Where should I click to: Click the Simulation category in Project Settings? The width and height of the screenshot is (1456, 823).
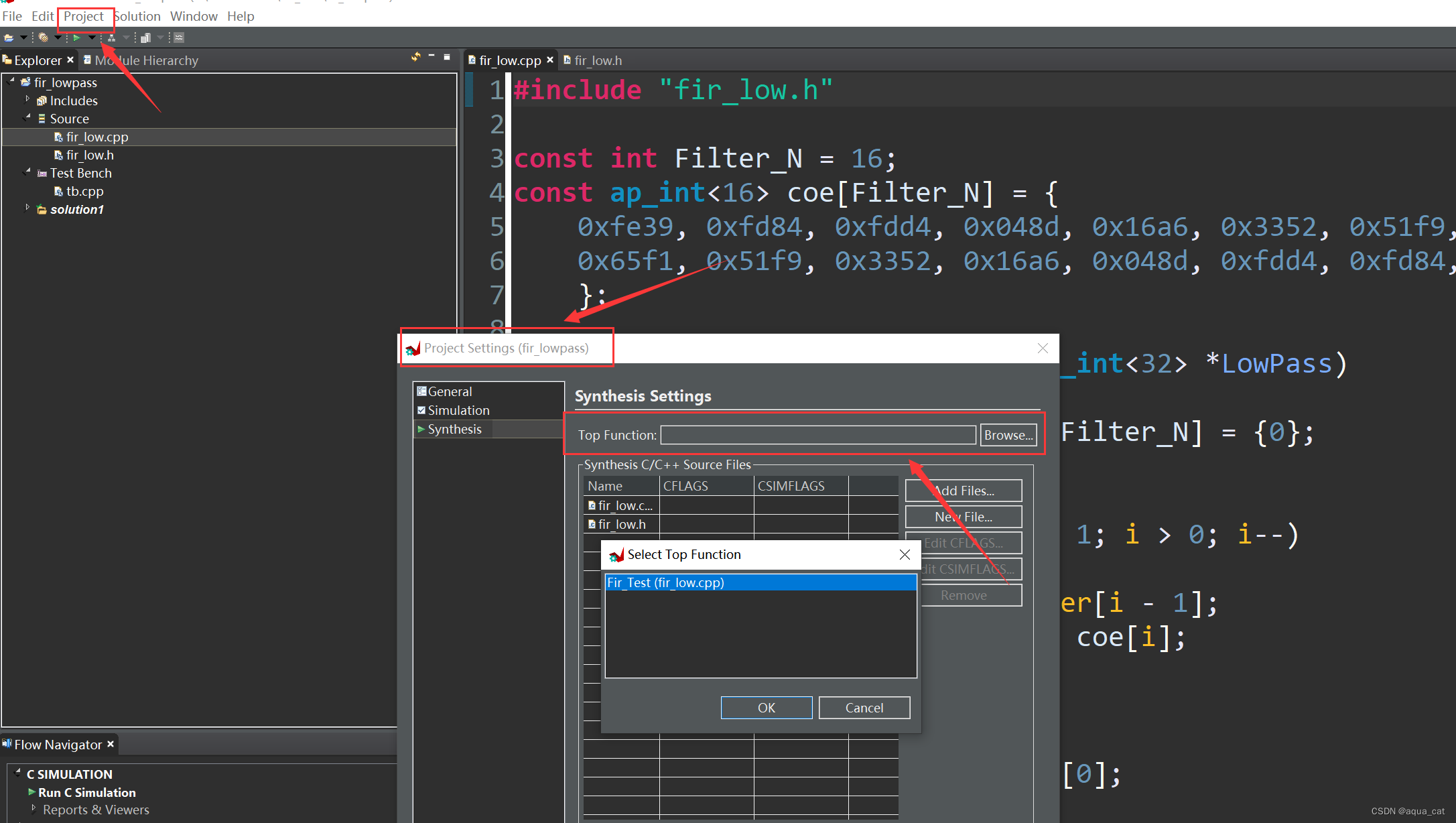click(458, 410)
